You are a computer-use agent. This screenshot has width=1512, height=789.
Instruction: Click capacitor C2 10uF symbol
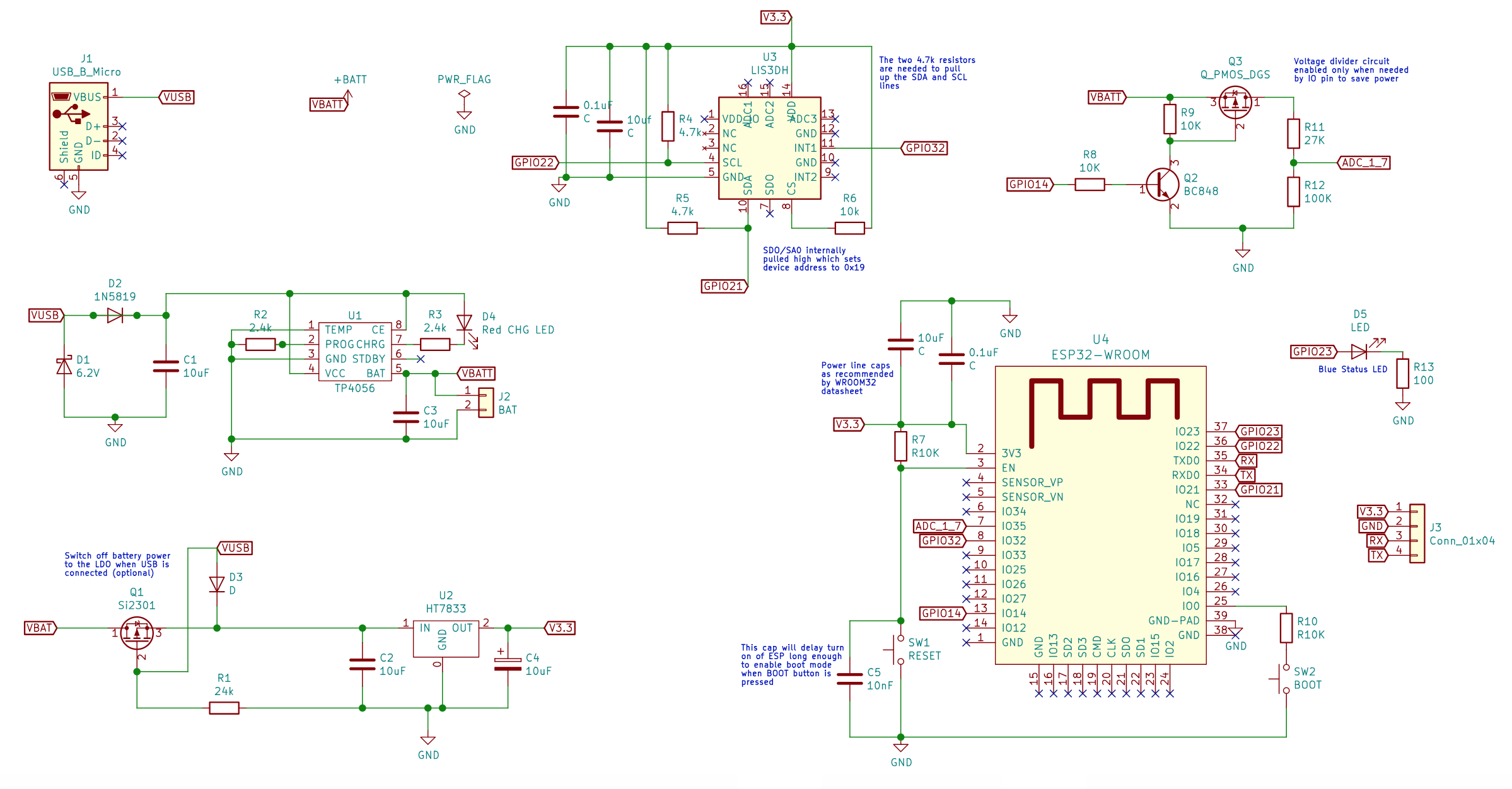pyautogui.click(x=362, y=664)
